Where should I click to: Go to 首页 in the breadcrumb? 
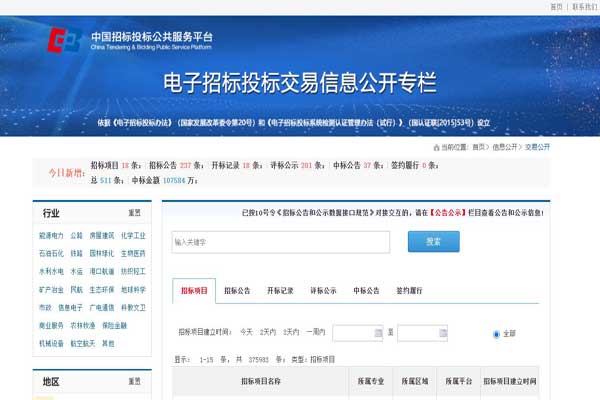pyautogui.click(x=478, y=147)
